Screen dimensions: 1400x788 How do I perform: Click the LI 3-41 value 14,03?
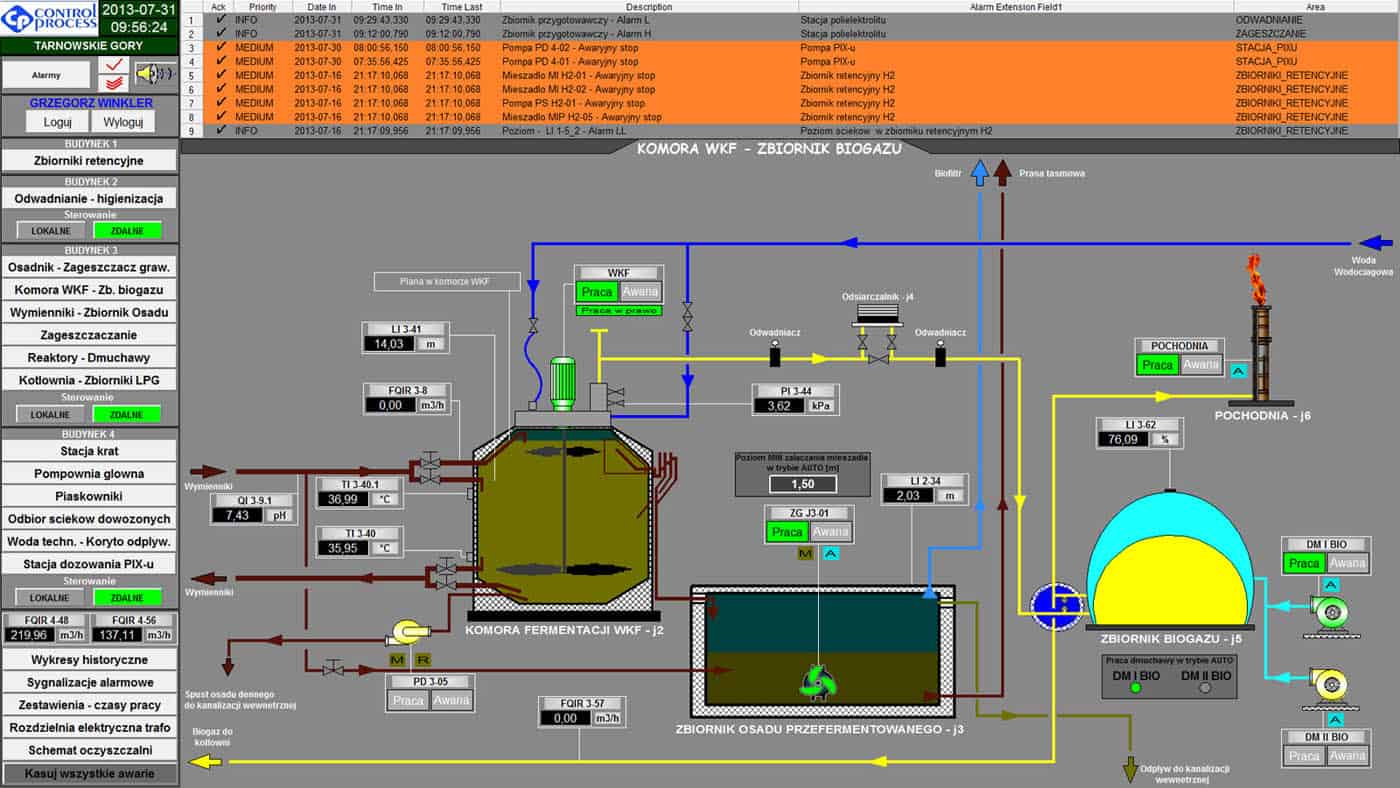tap(388, 343)
